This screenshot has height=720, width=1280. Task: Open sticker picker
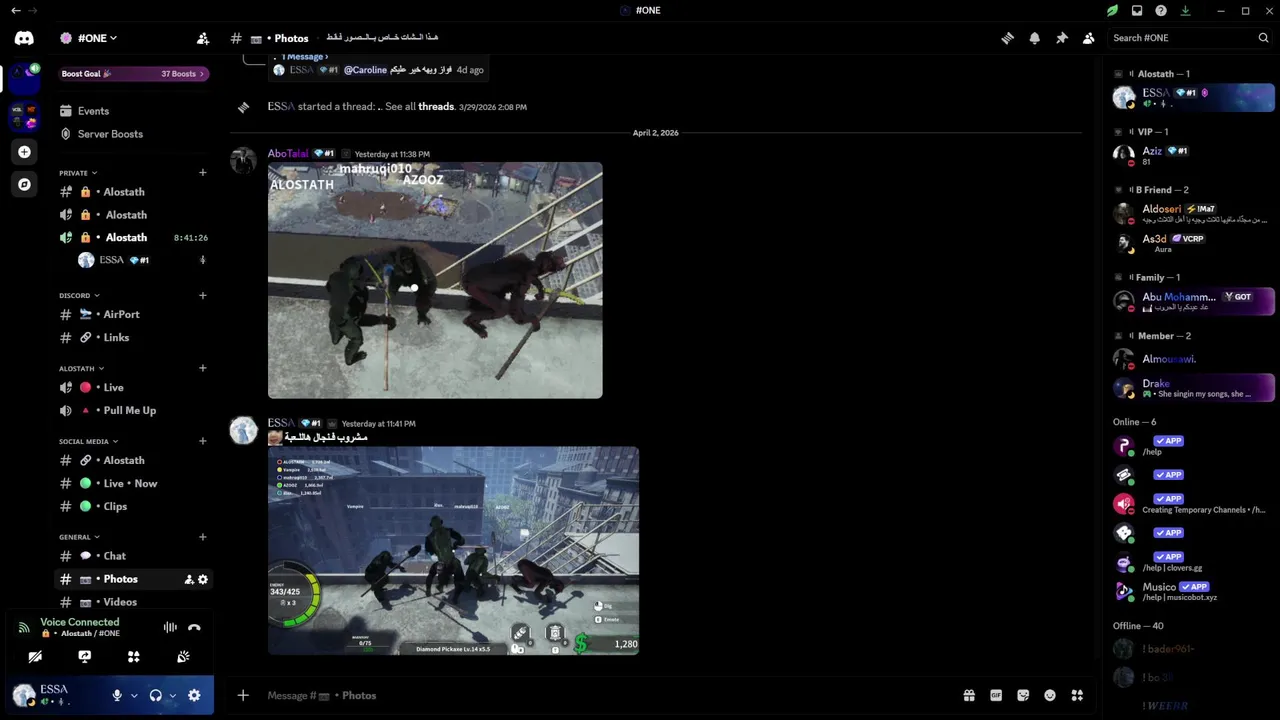pyautogui.click(x=1023, y=695)
